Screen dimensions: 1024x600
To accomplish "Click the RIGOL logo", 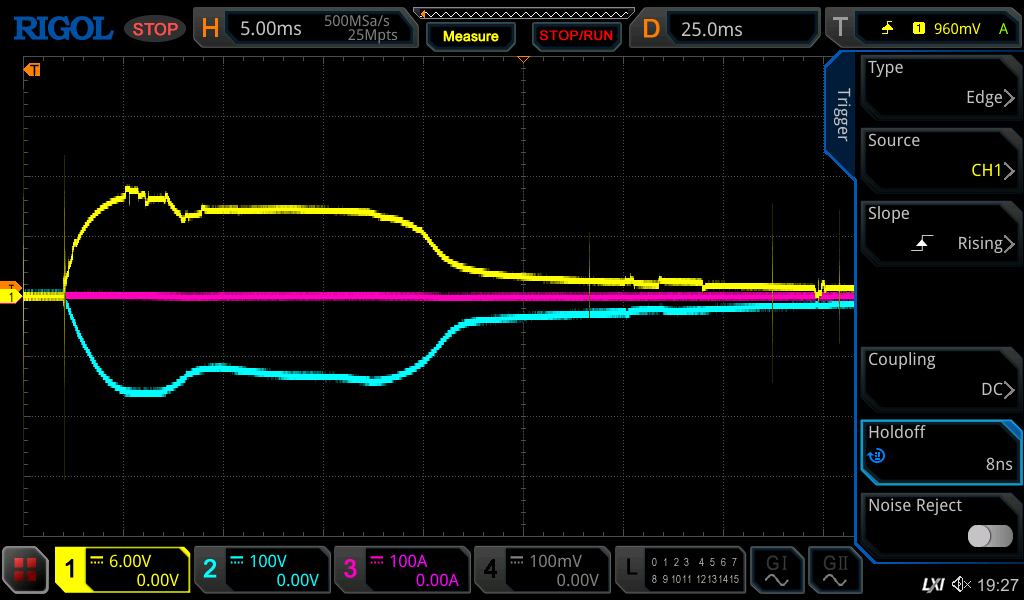I will [x=62, y=28].
